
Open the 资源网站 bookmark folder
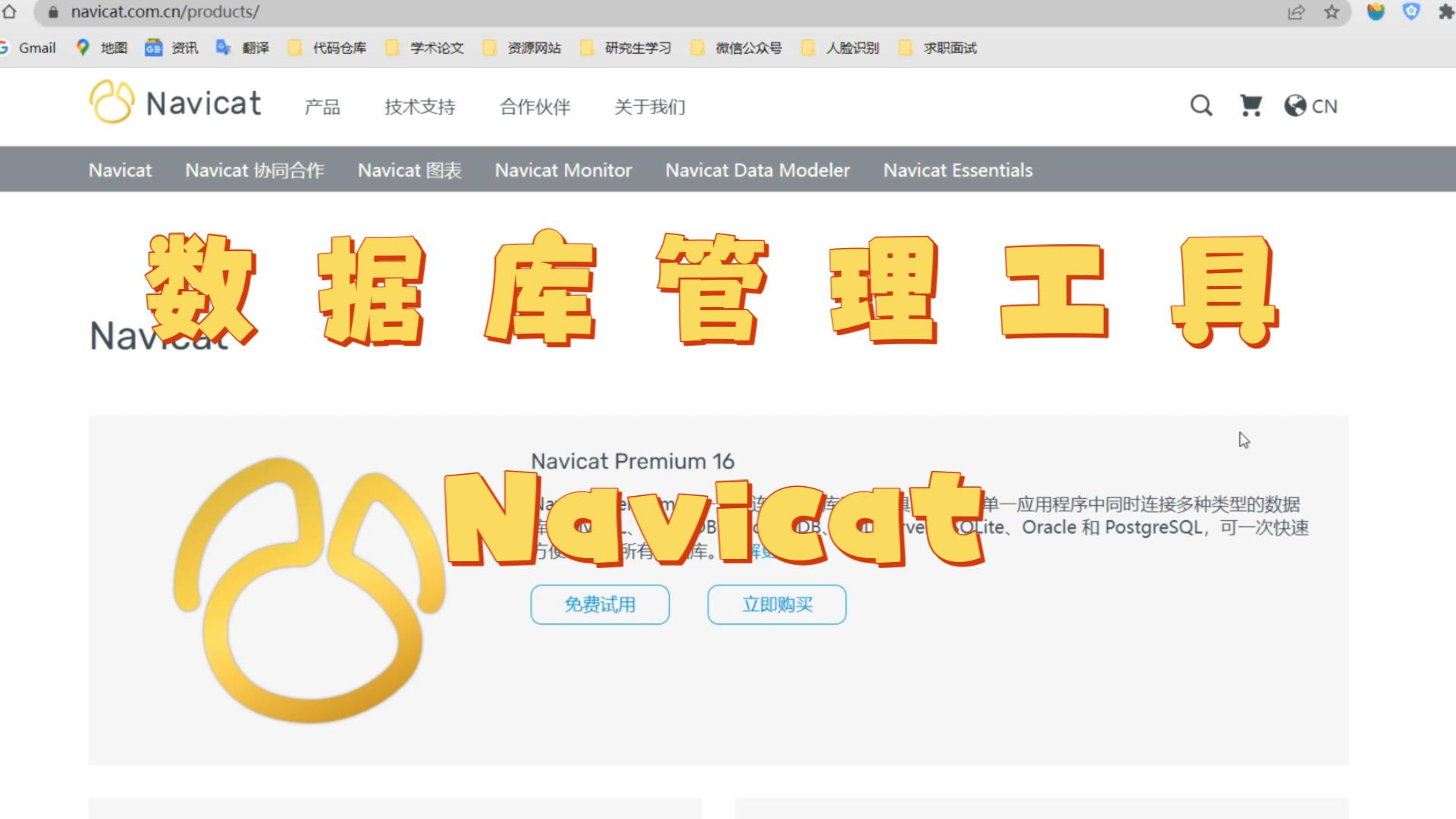coord(522,48)
